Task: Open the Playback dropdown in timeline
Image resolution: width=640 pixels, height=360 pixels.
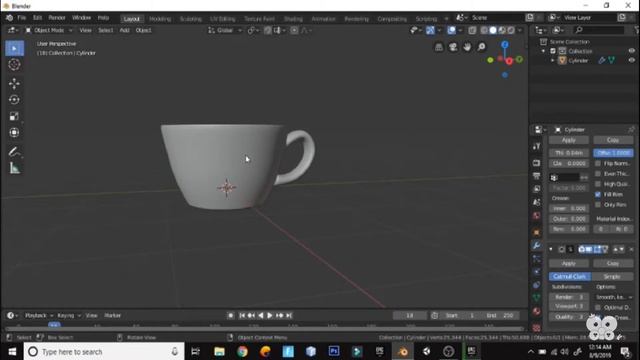Action: (x=39, y=316)
